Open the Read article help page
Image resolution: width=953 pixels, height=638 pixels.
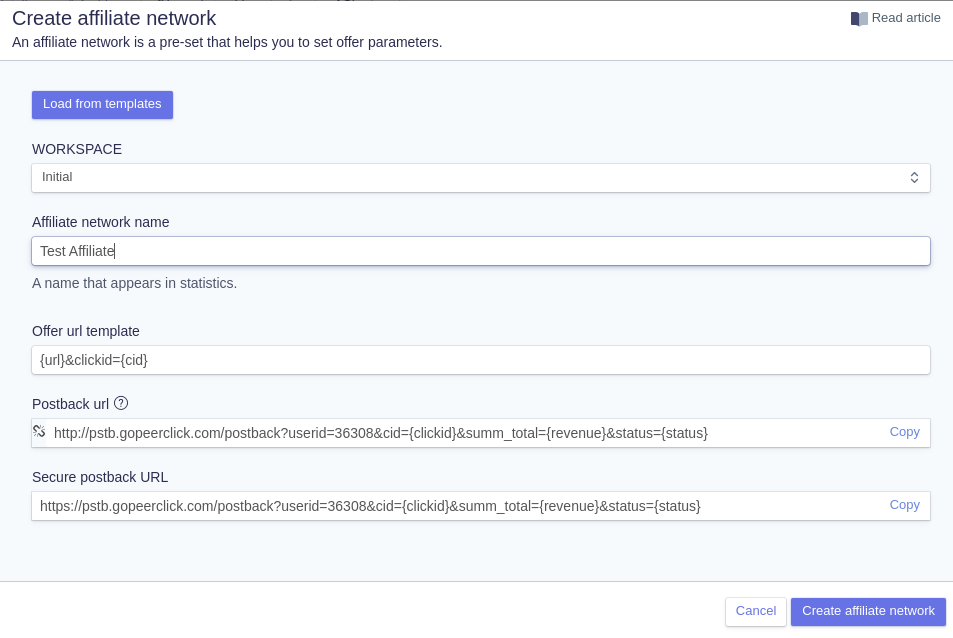click(904, 18)
